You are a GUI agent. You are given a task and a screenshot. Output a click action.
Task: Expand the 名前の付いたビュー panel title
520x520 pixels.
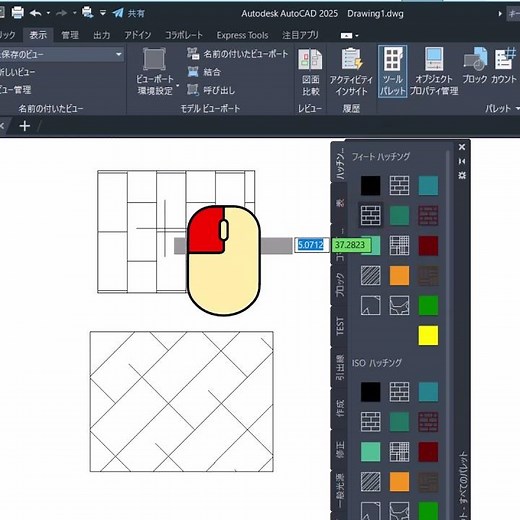pyautogui.click(x=51, y=108)
